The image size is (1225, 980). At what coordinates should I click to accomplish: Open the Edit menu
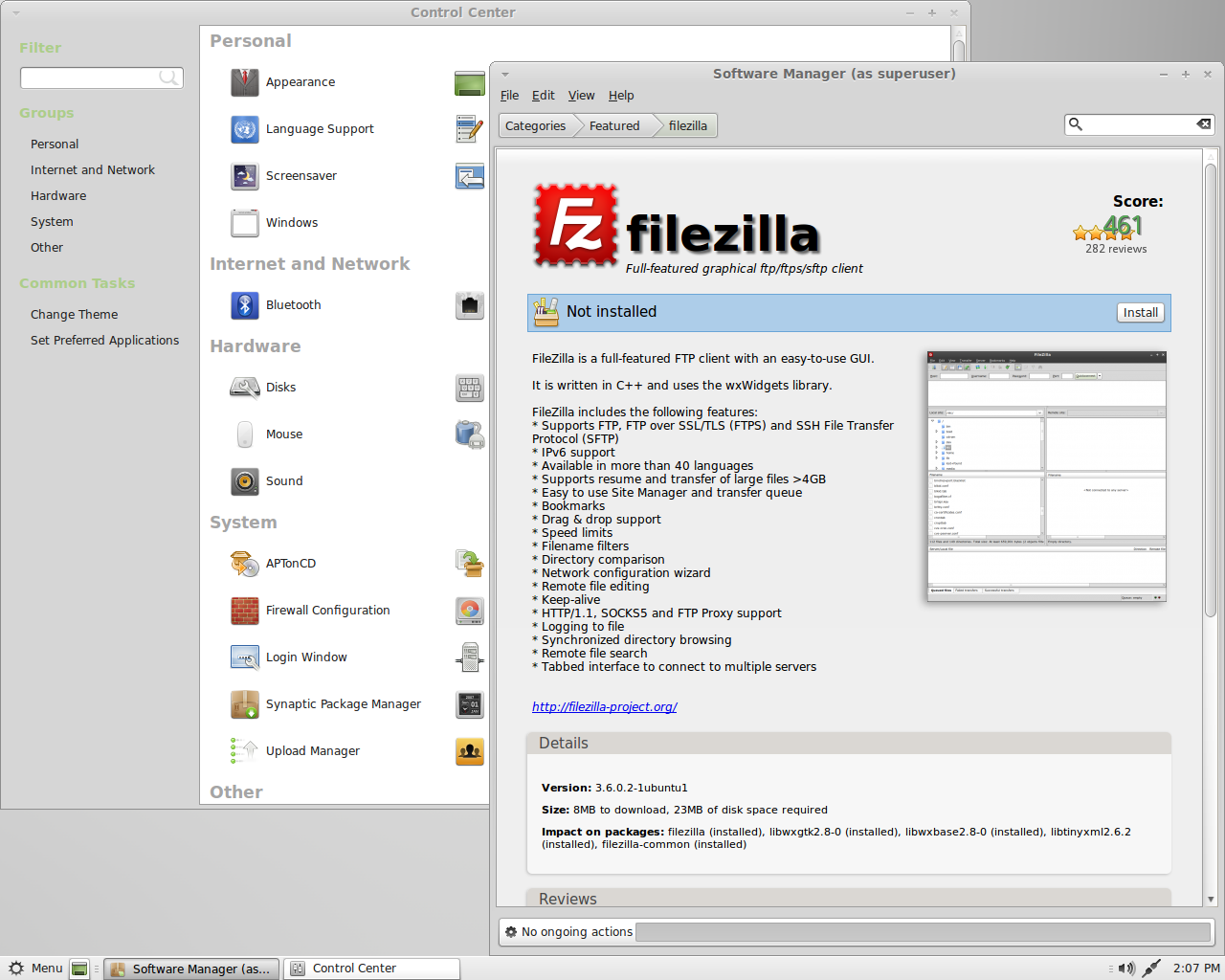pos(544,96)
